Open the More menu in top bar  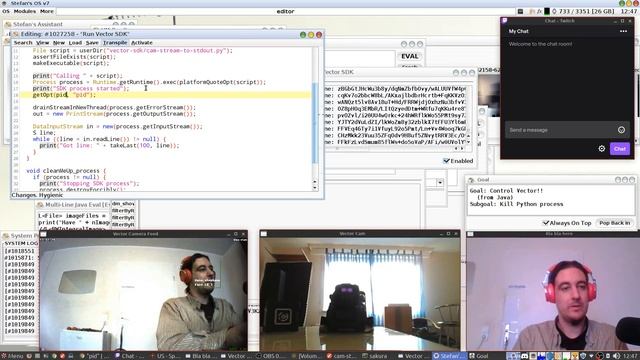[47, 11]
